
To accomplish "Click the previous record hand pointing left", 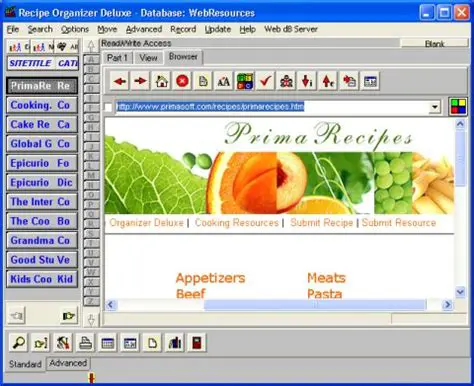I will (17, 315).
